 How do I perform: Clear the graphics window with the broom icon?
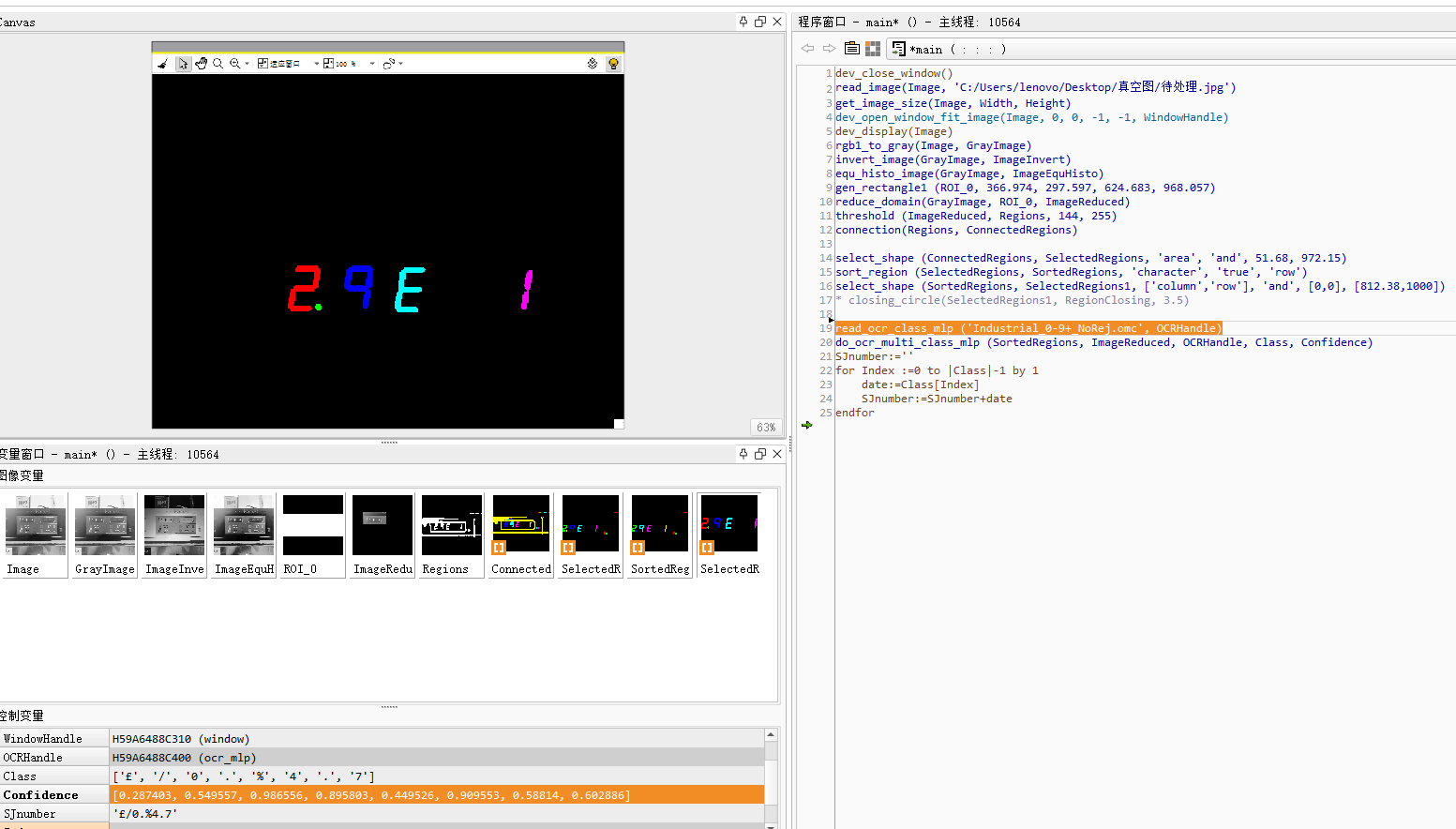(x=163, y=64)
